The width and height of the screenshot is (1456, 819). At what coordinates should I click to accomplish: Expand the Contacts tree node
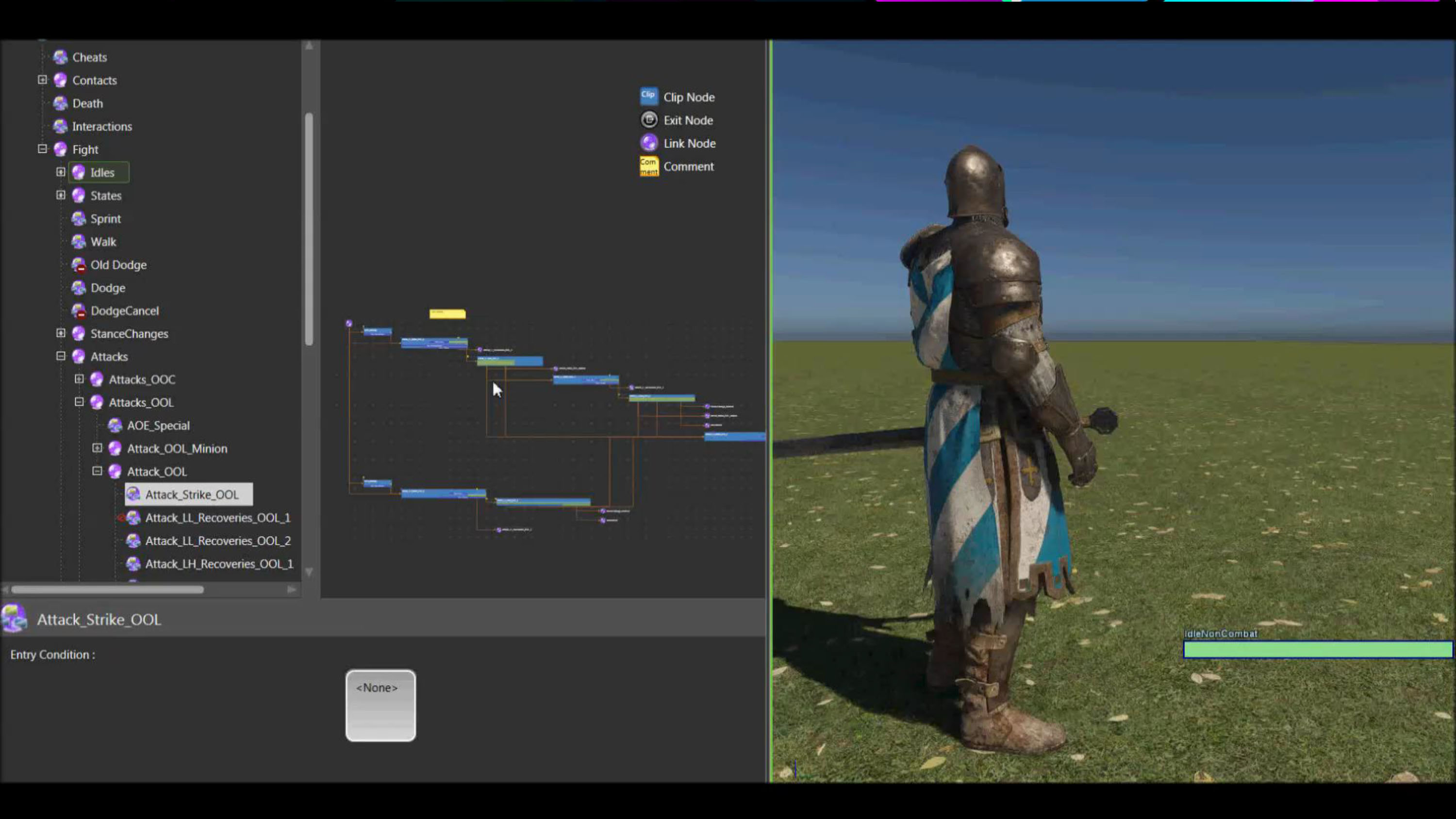click(42, 80)
